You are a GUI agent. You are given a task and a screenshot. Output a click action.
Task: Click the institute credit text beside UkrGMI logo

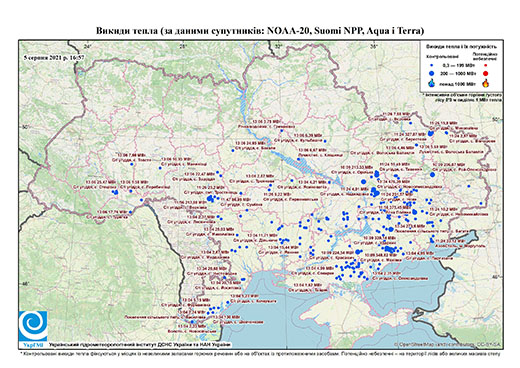[140, 344]
